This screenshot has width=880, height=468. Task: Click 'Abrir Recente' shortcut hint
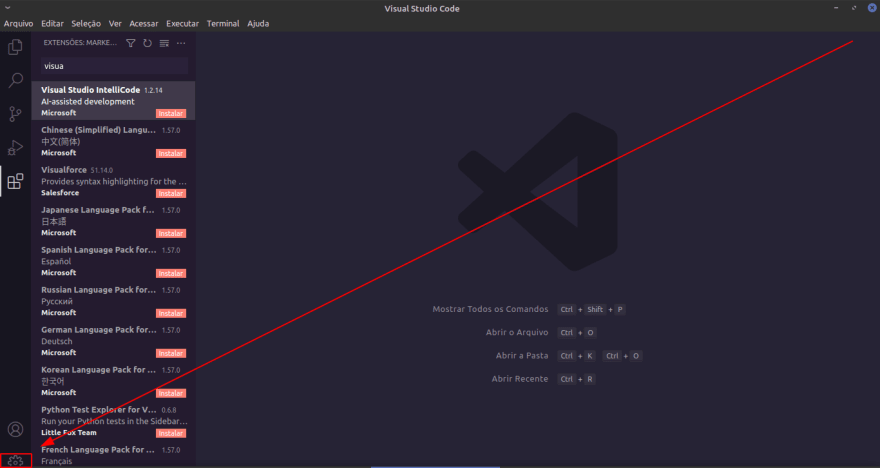click(x=520, y=379)
